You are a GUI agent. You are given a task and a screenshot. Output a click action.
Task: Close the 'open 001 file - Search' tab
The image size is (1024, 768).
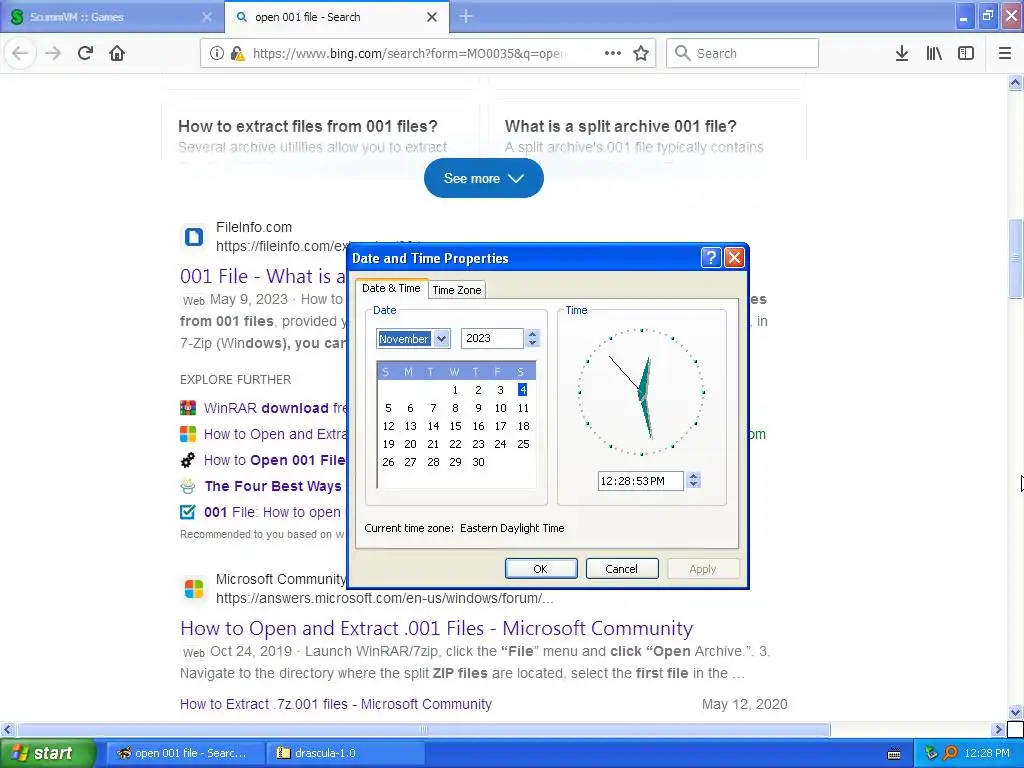[432, 17]
